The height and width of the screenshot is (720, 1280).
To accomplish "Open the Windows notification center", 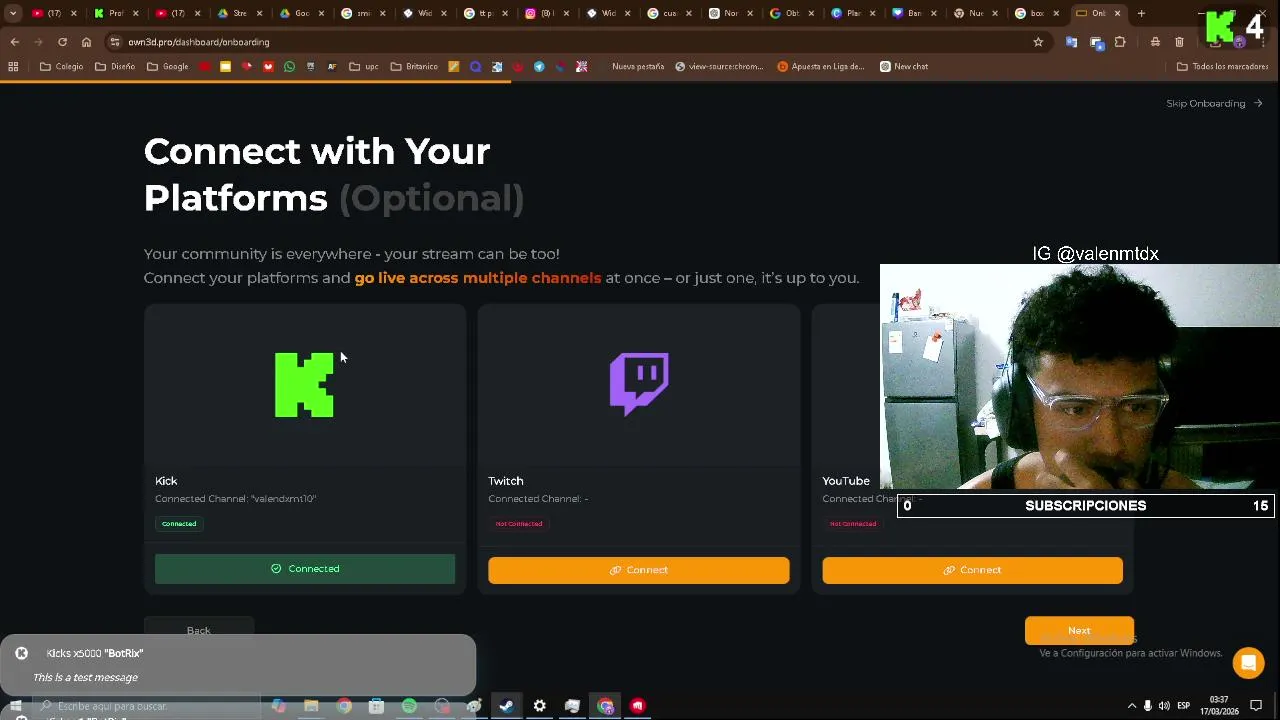I will click(x=1257, y=706).
